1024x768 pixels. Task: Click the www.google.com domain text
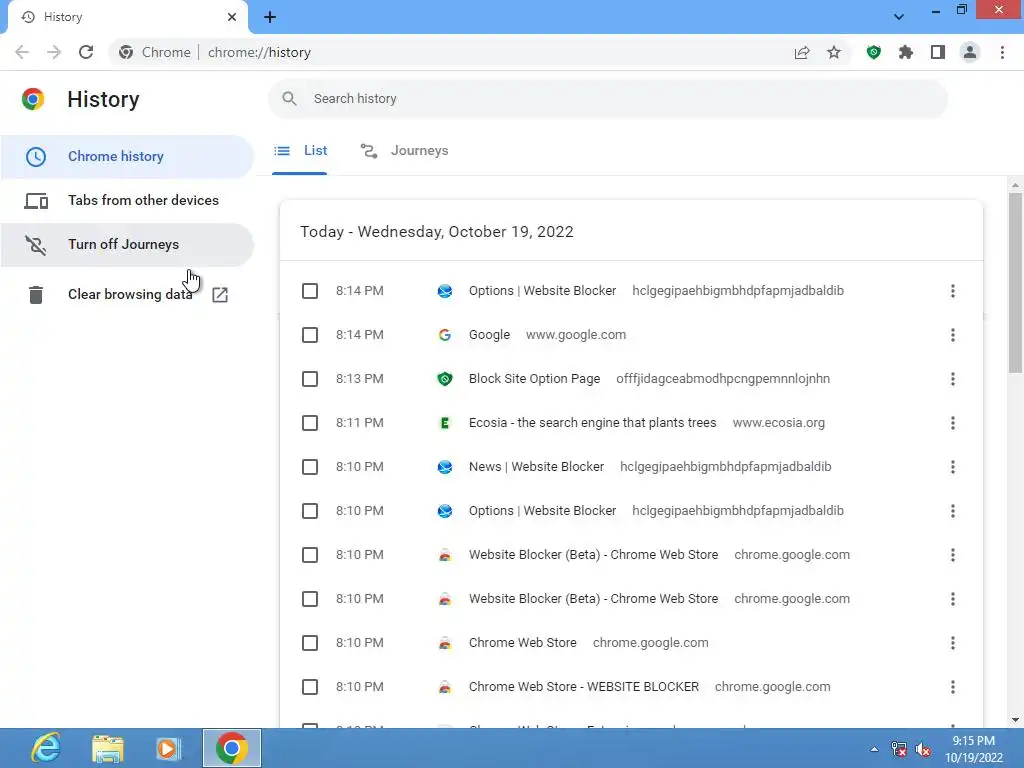(576, 335)
